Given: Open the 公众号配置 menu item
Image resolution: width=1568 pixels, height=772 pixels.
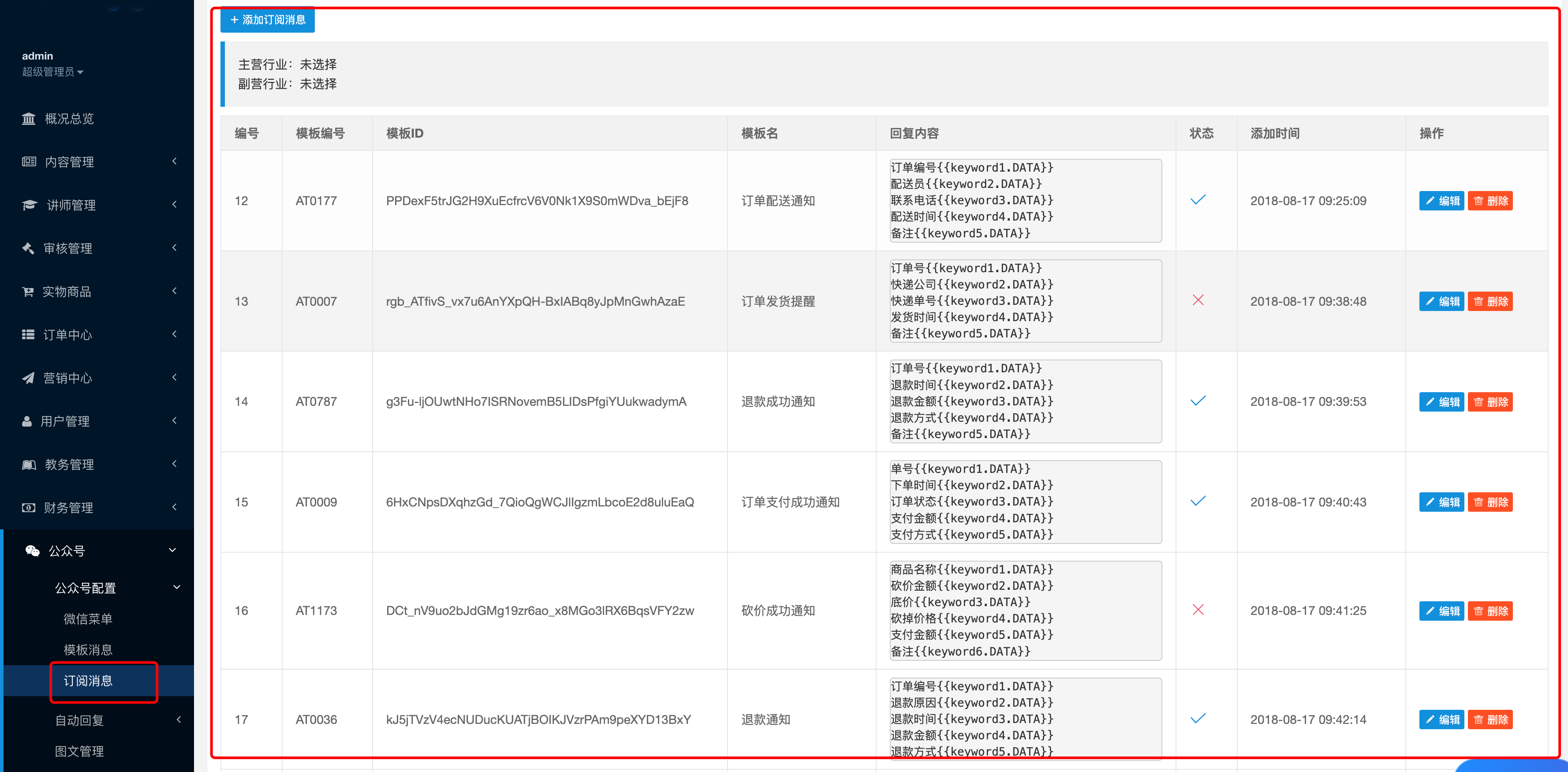Looking at the screenshot, I should point(85,588).
